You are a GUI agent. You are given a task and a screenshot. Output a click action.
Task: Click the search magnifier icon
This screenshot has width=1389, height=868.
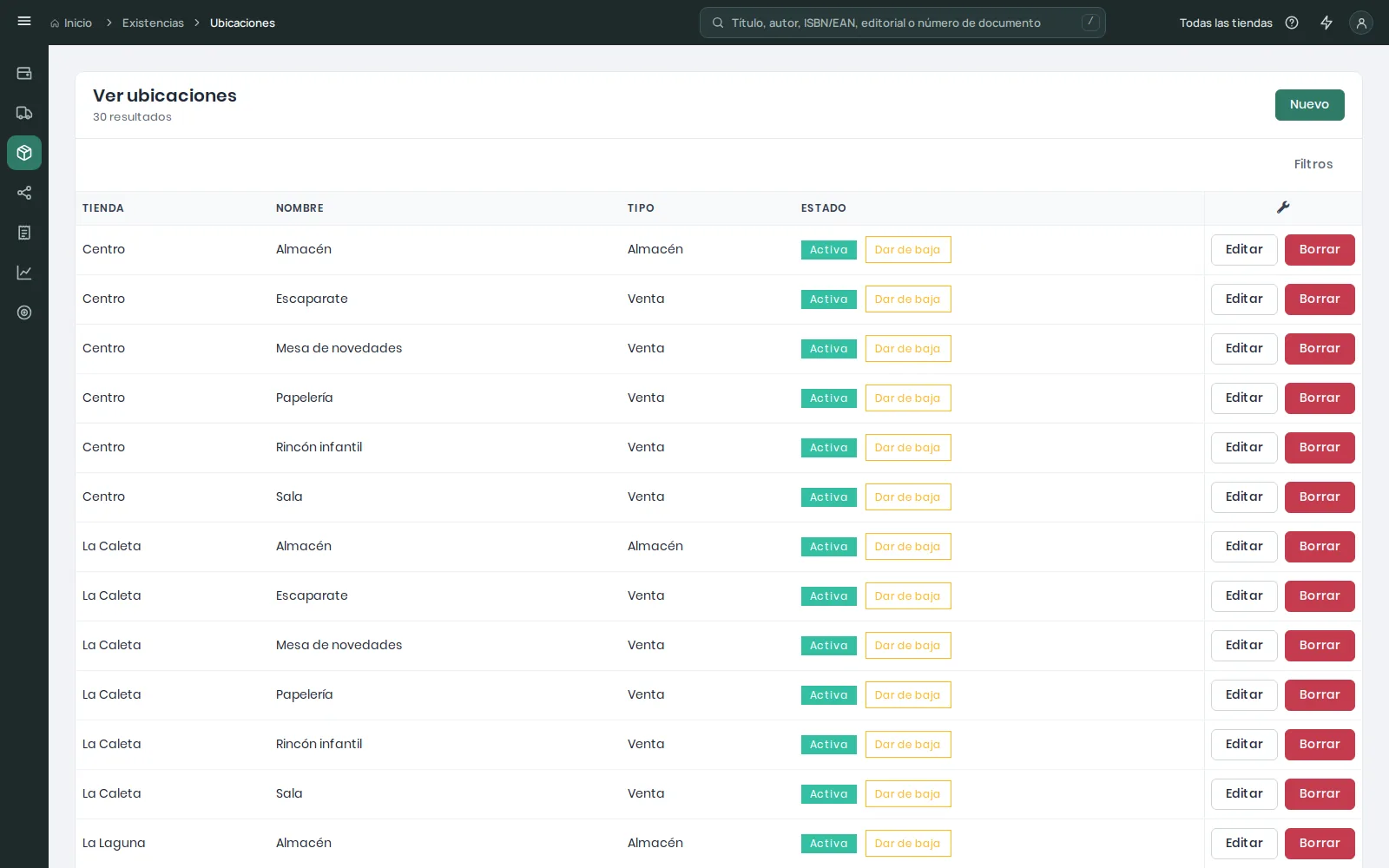pos(718,23)
